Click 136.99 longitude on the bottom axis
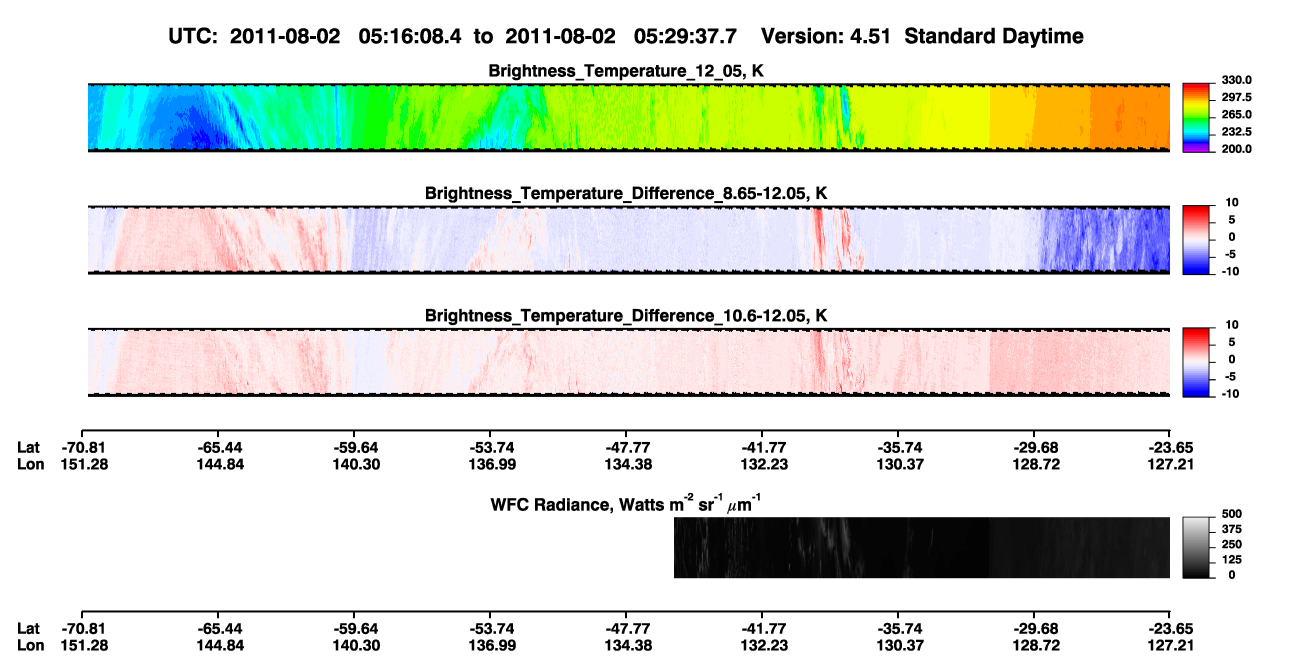Screen dimensions: 1300x667 pyautogui.click(x=494, y=645)
